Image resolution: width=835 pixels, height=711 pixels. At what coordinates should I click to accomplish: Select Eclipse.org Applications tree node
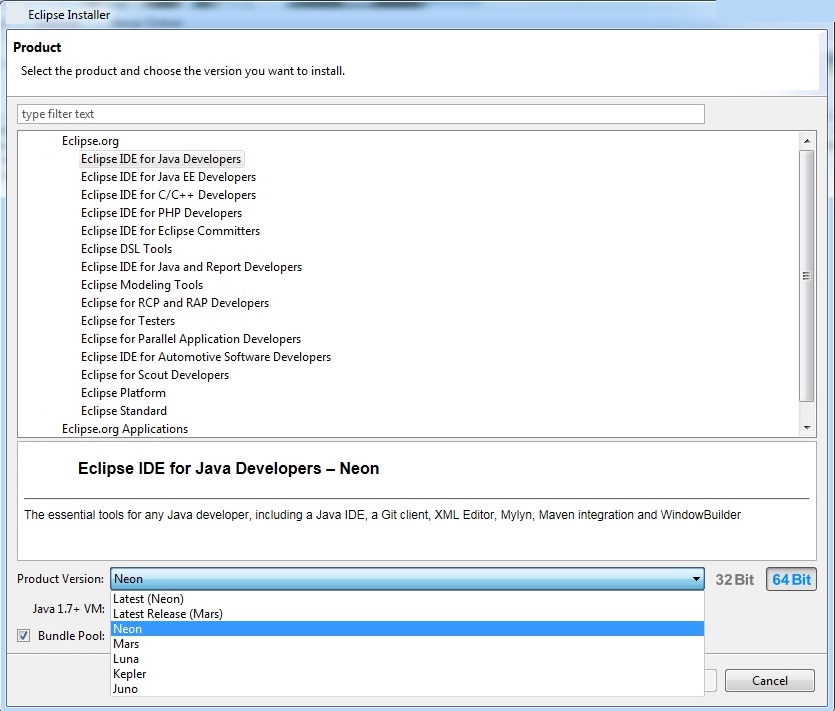click(x=125, y=429)
